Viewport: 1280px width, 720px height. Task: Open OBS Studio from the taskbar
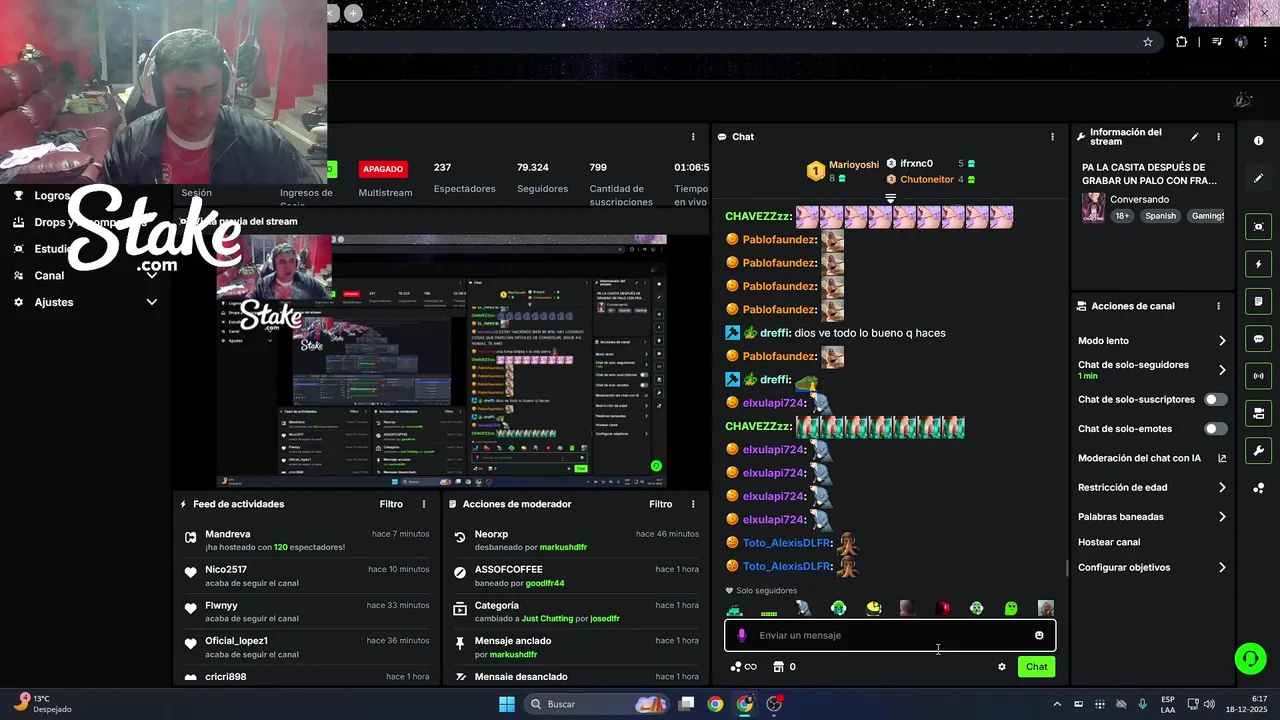click(774, 704)
